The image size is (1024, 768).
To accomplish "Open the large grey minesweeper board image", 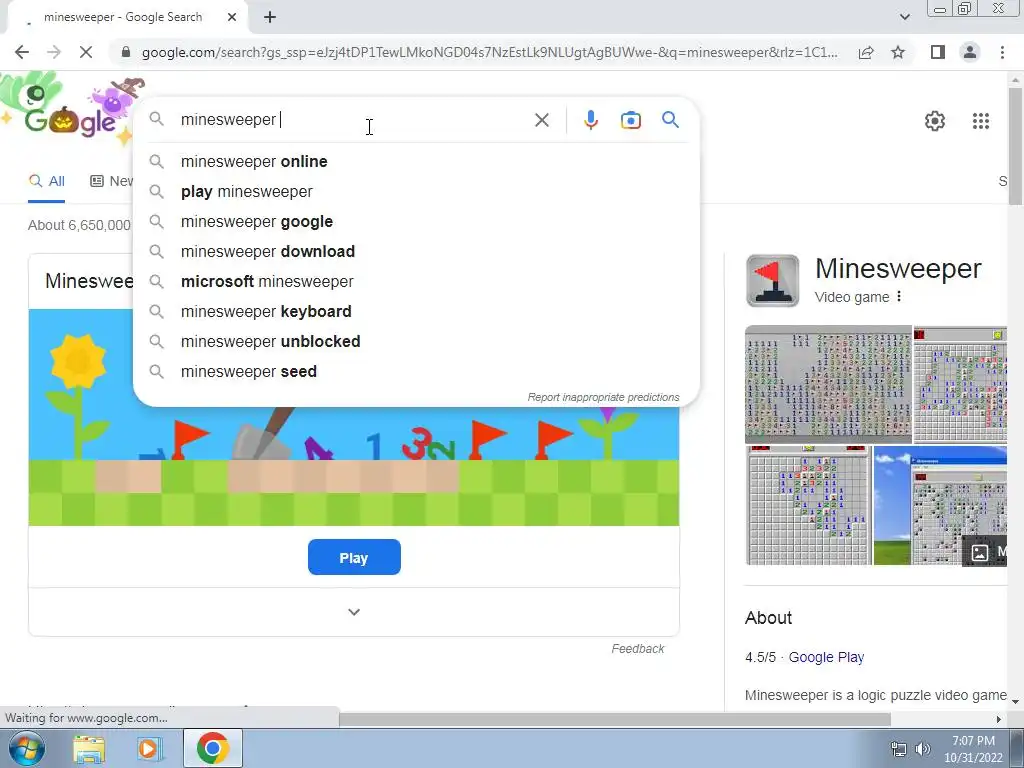I will [x=828, y=384].
